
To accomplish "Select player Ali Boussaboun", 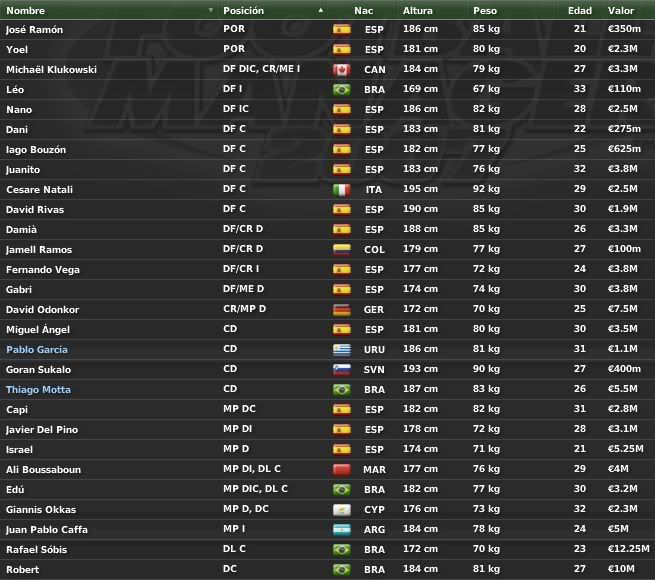I will (43, 470).
